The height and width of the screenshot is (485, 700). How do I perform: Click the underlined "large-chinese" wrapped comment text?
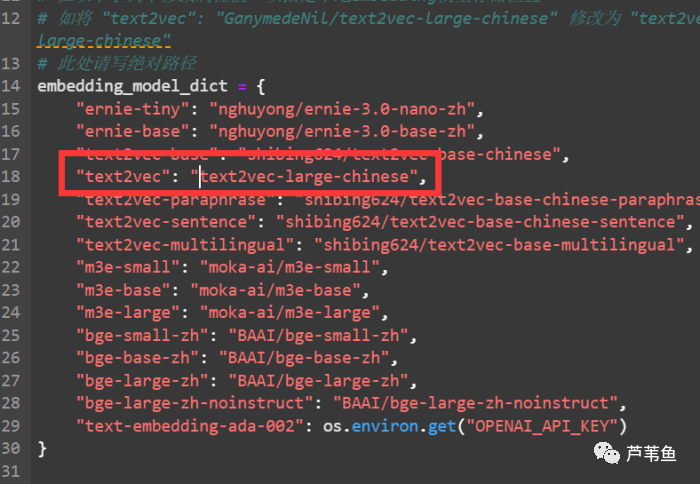(104, 41)
